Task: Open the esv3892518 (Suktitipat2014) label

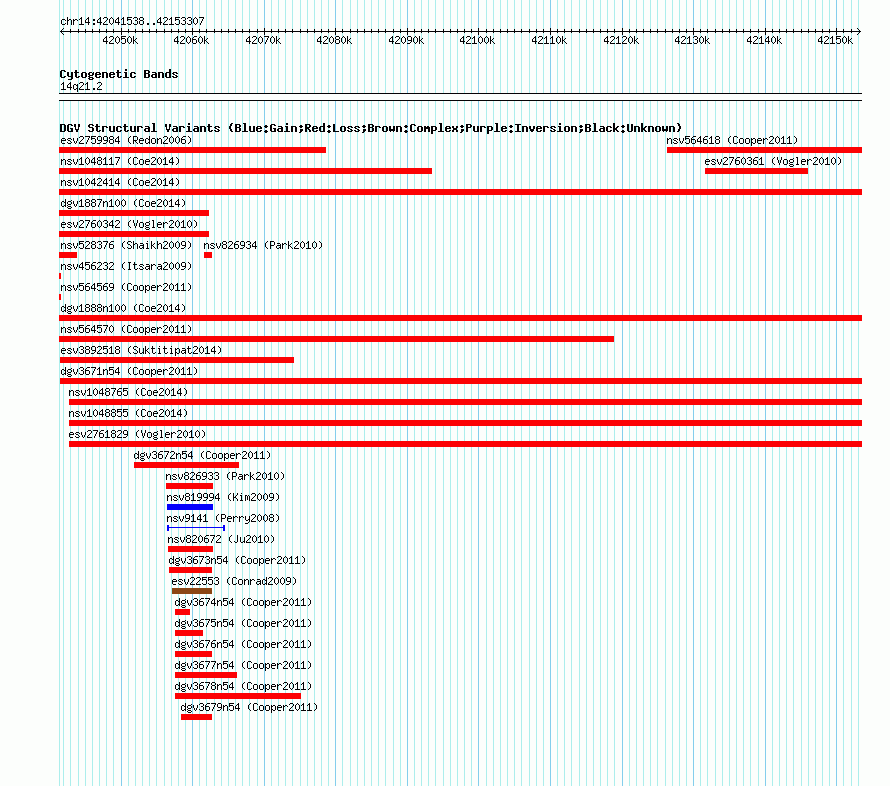Action: click(141, 350)
